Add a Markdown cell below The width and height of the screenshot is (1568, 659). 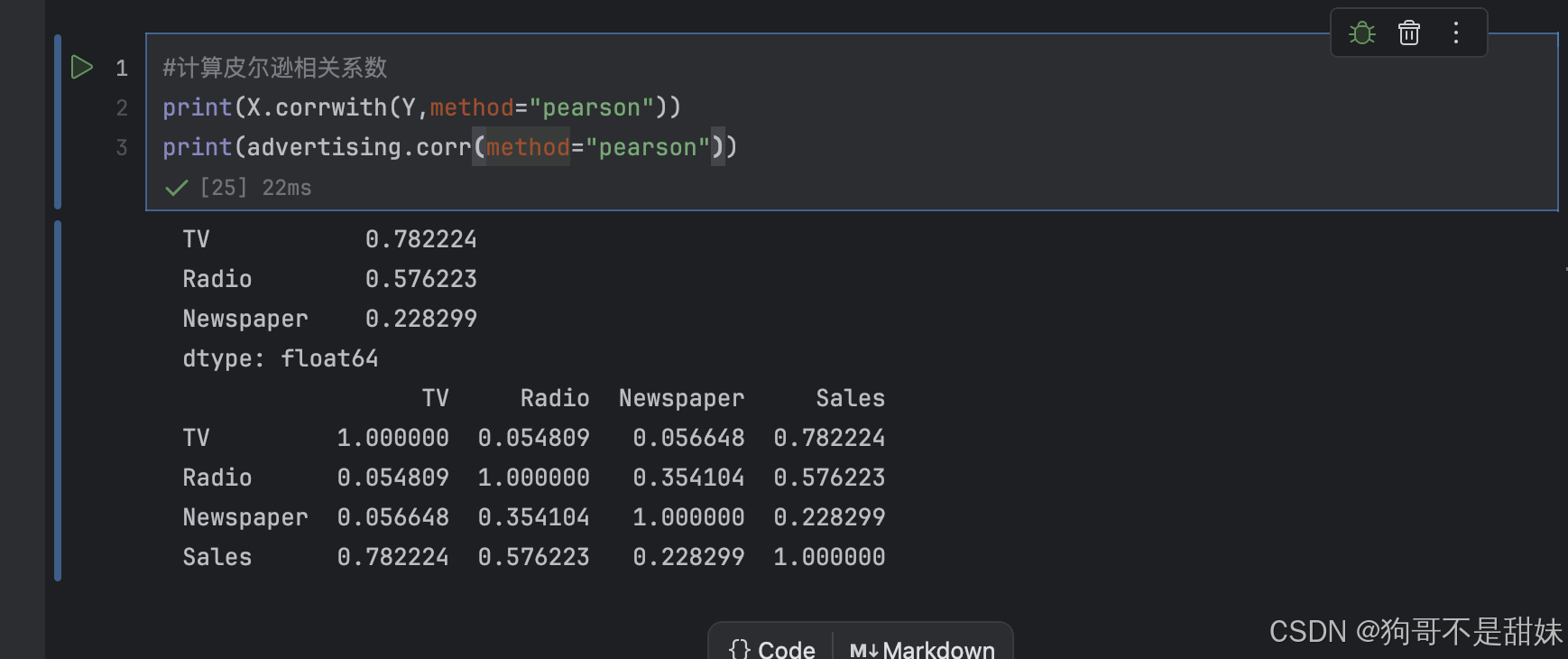(922, 649)
